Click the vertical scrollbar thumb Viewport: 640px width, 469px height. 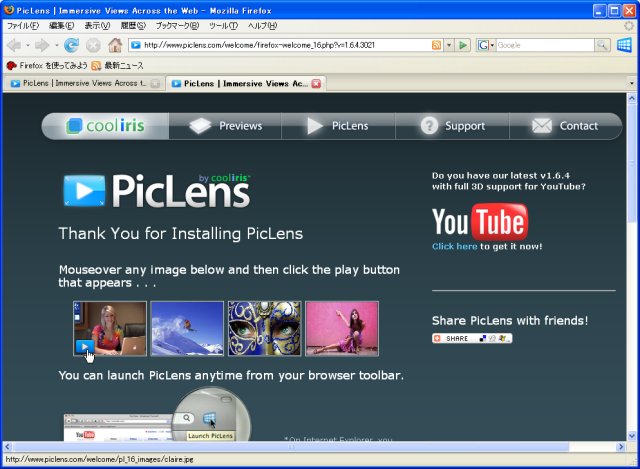click(x=631, y=162)
